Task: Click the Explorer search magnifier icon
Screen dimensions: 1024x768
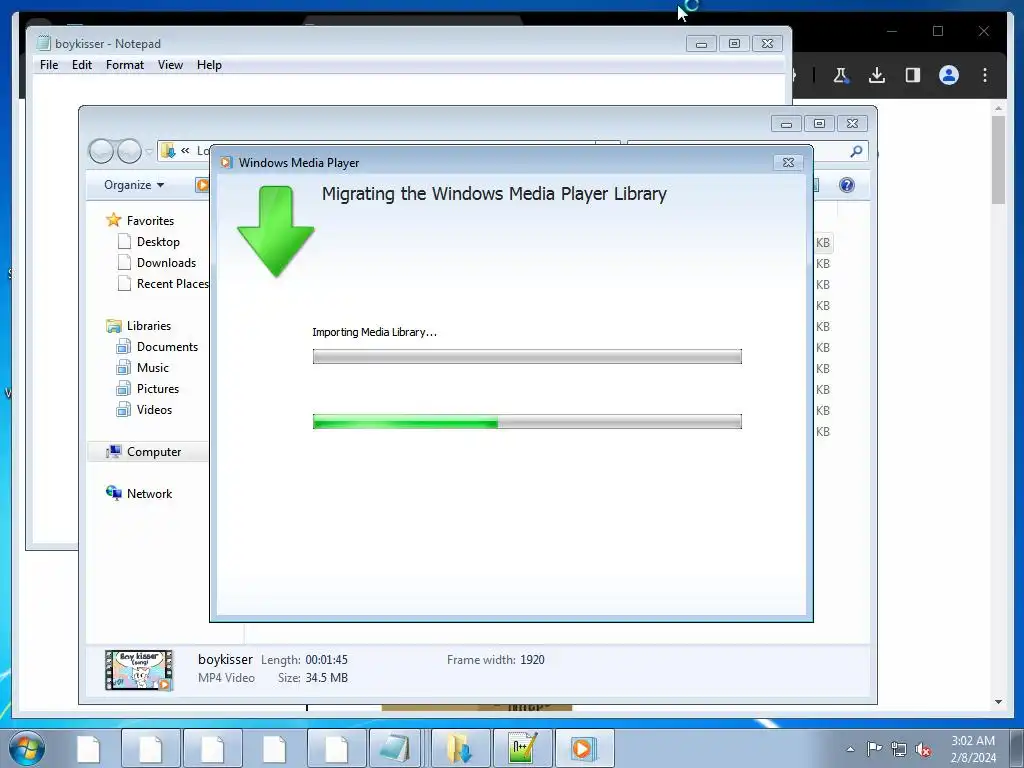Action: 856,152
